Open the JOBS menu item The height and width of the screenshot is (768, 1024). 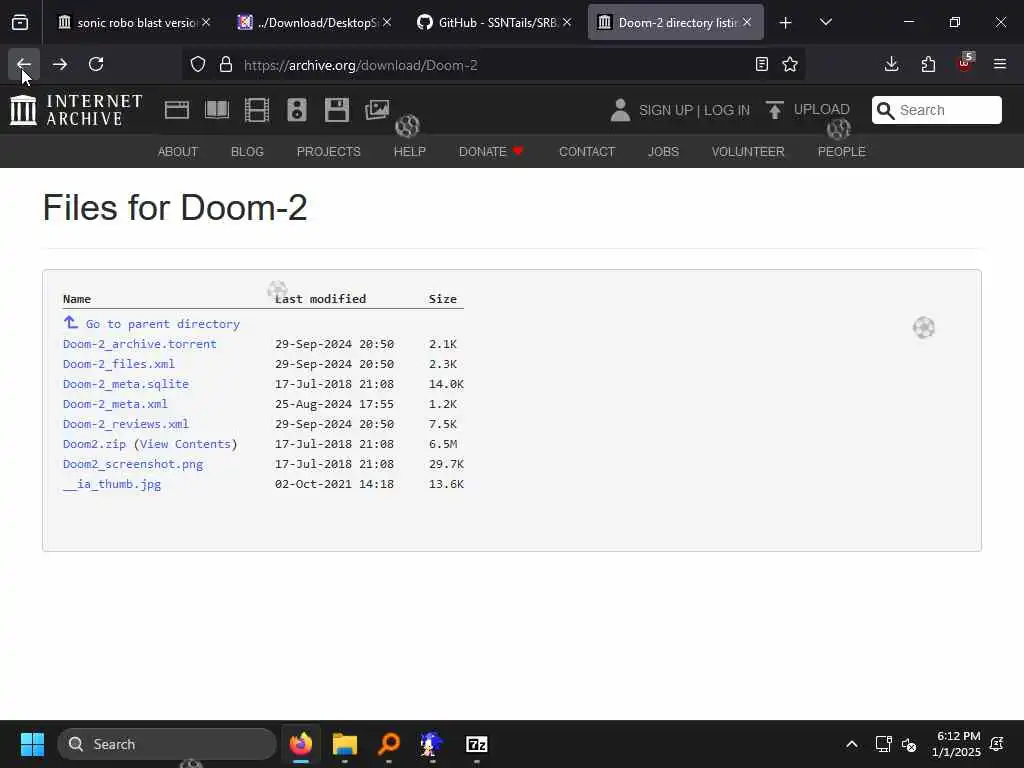coord(664,152)
